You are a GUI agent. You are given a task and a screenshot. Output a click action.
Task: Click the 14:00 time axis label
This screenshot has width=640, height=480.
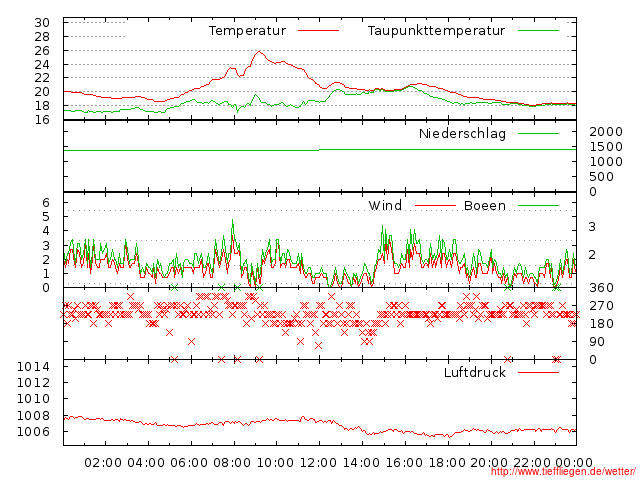point(361,463)
